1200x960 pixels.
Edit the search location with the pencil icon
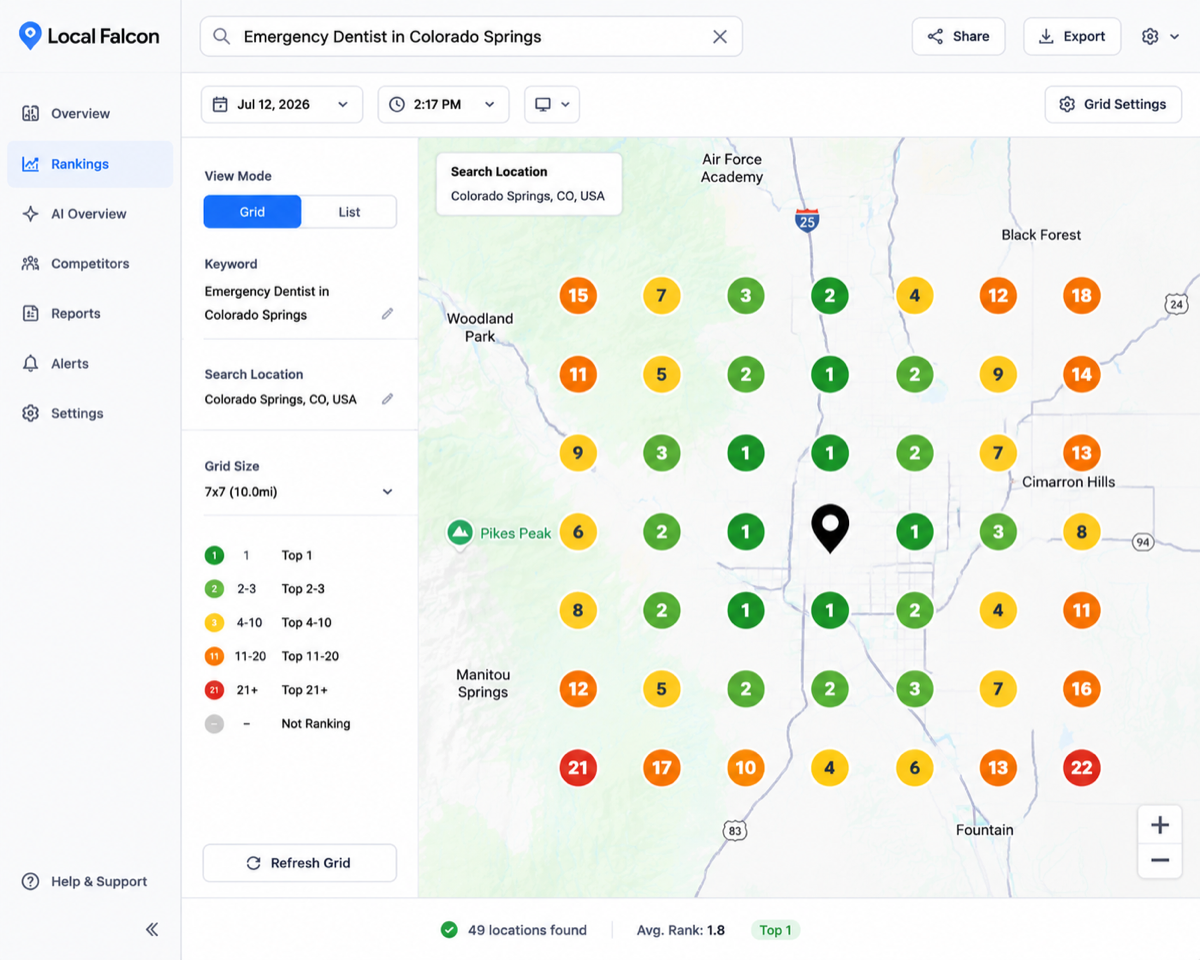tap(387, 399)
